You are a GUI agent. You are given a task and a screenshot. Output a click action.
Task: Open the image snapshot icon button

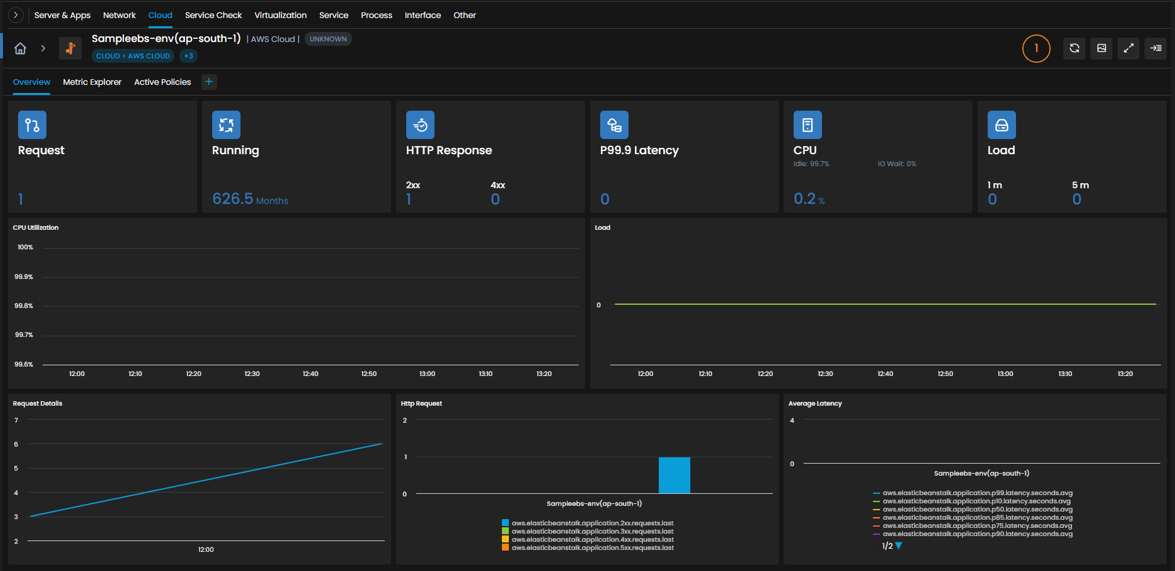pyautogui.click(x=1102, y=48)
